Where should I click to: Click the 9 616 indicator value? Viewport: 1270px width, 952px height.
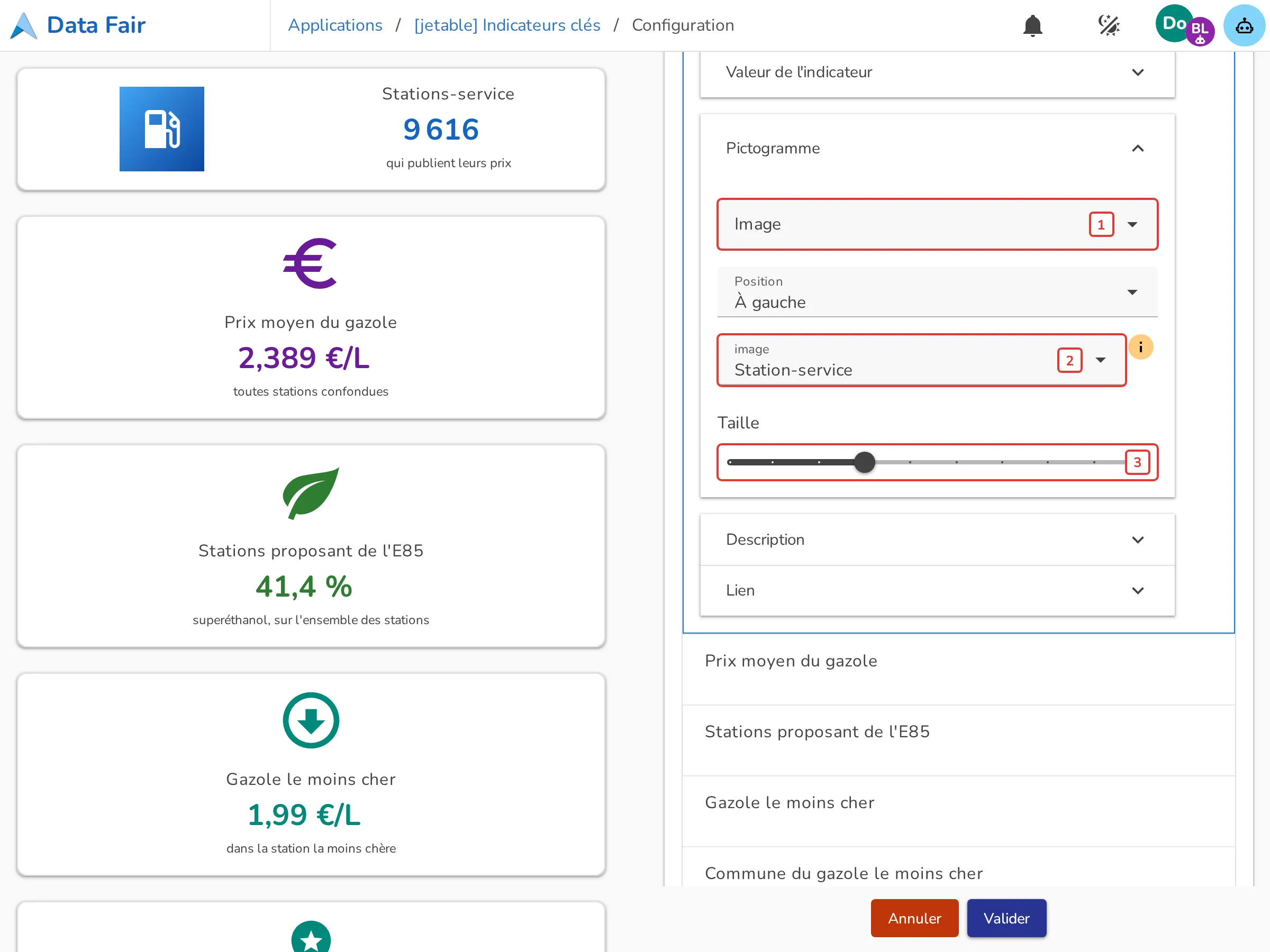pyautogui.click(x=441, y=129)
